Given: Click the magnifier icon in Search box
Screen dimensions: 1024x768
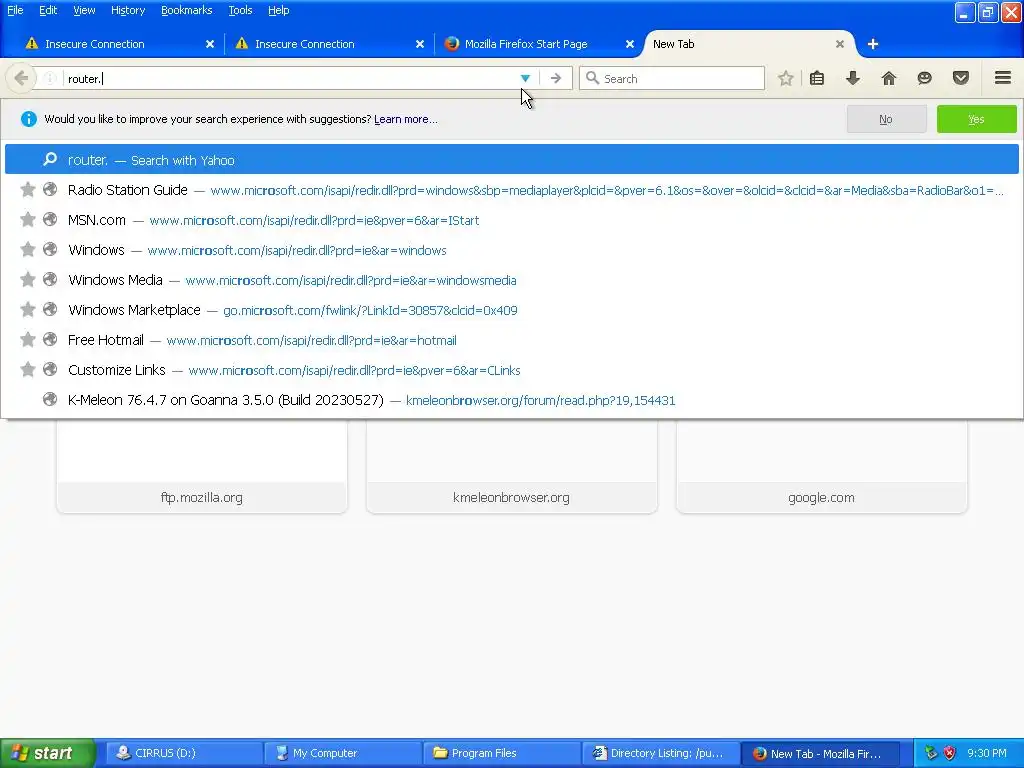Looking at the screenshot, I should pos(592,78).
